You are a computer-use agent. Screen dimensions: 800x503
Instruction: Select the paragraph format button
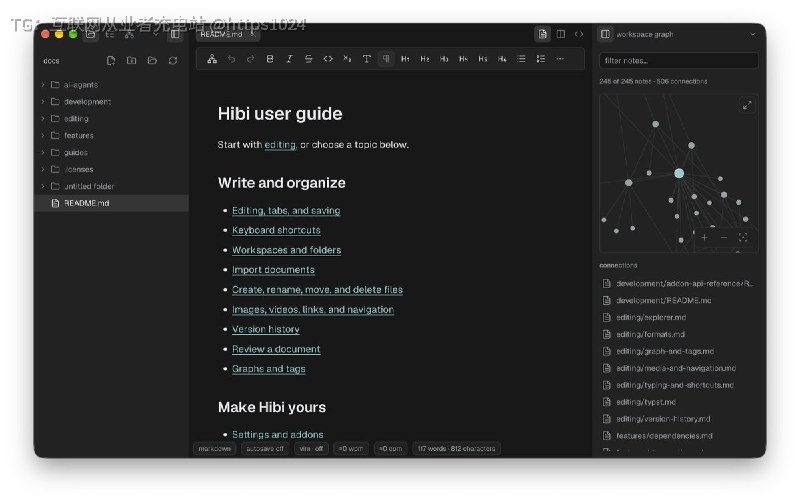coord(386,59)
